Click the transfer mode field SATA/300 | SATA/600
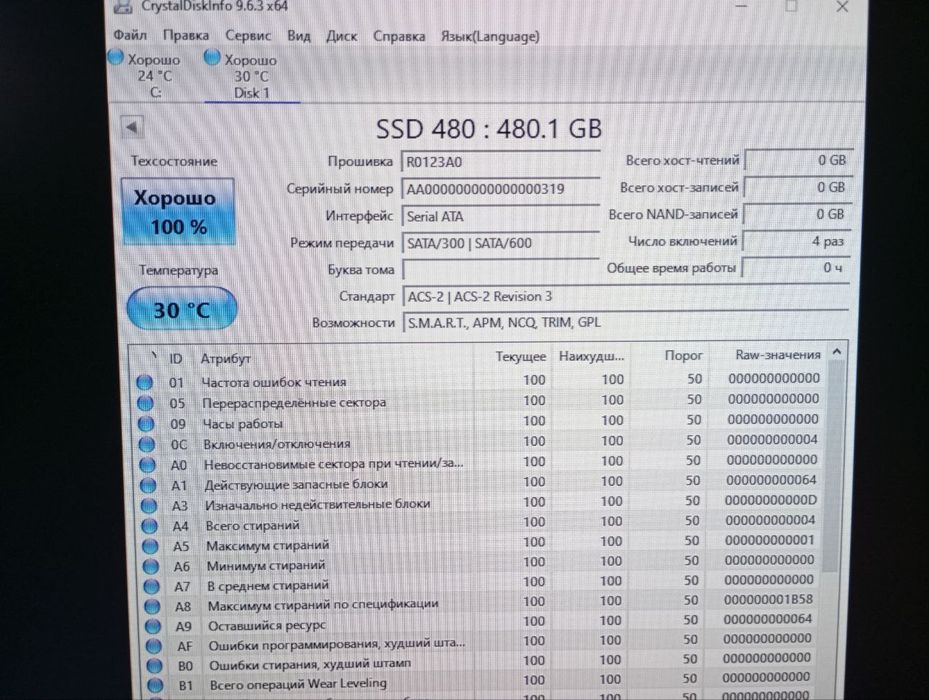Image resolution: width=929 pixels, height=700 pixels. (x=501, y=243)
